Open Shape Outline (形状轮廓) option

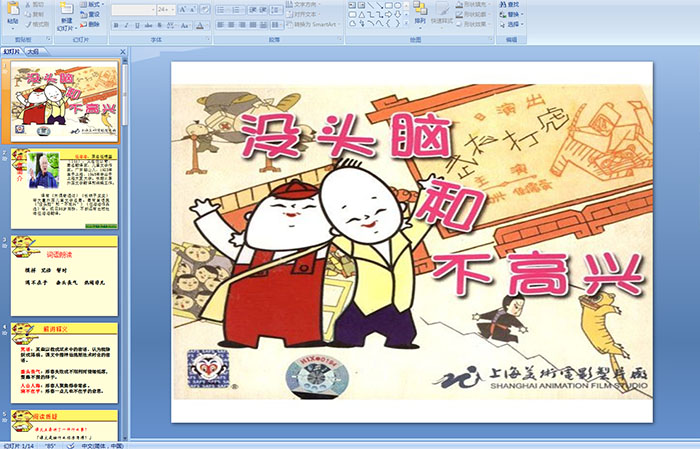474,14
